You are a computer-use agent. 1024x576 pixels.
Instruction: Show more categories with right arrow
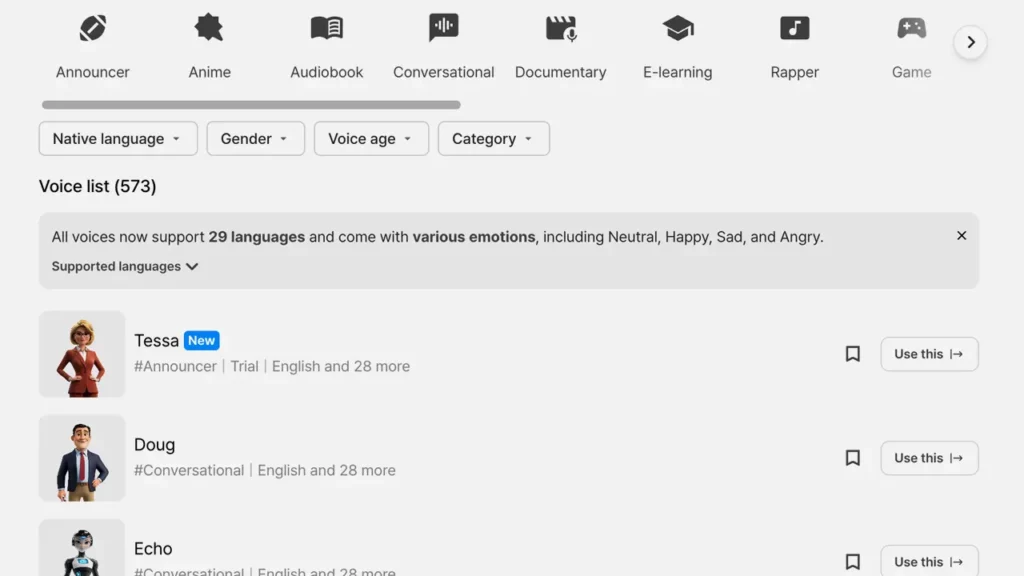(970, 42)
